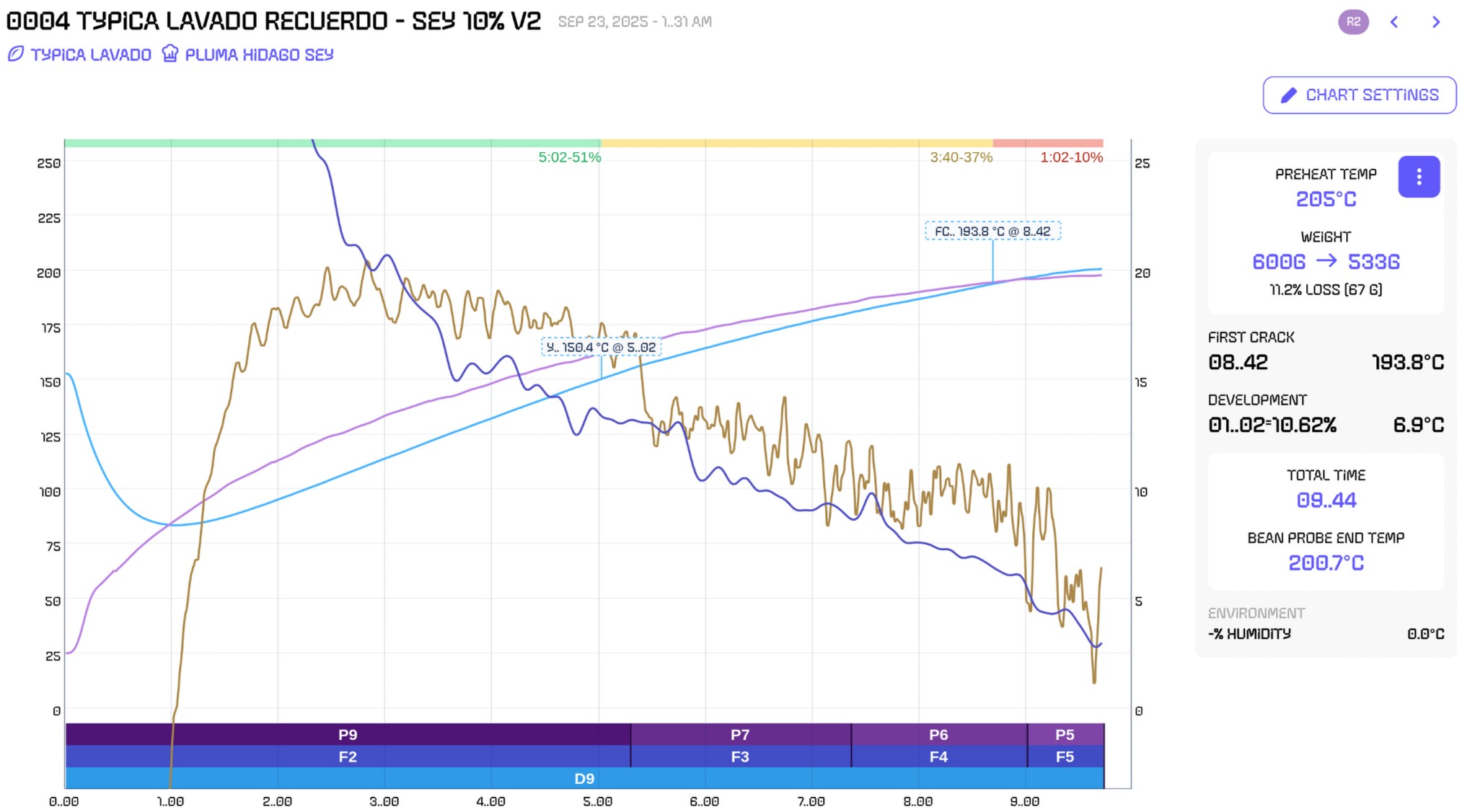Click the Chart Settings button
1462x812 pixels.
(1359, 95)
